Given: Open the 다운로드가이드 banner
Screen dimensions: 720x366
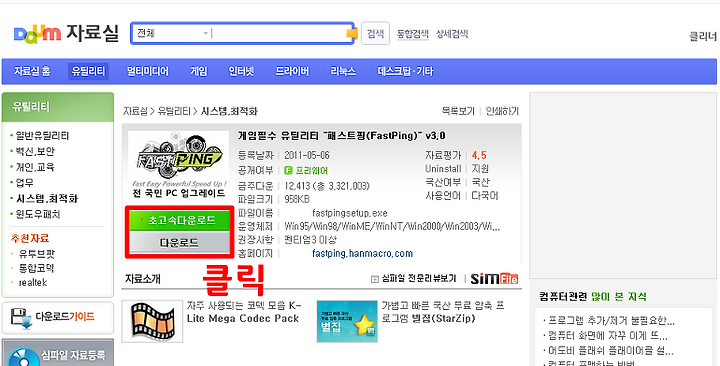Looking at the screenshot, I should pos(58,318).
